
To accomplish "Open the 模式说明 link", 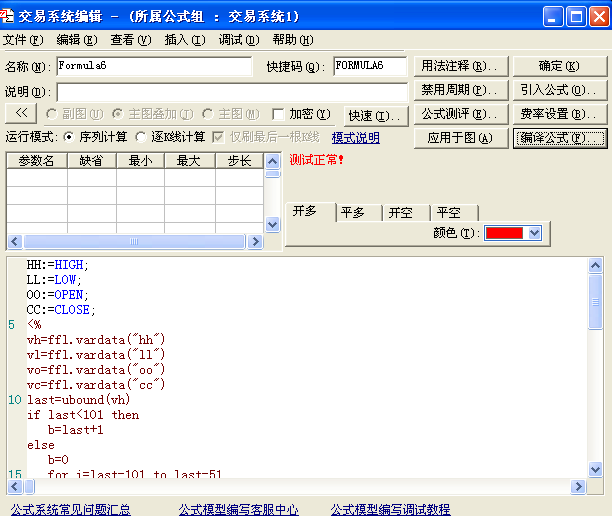I will (x=356, y=137).
